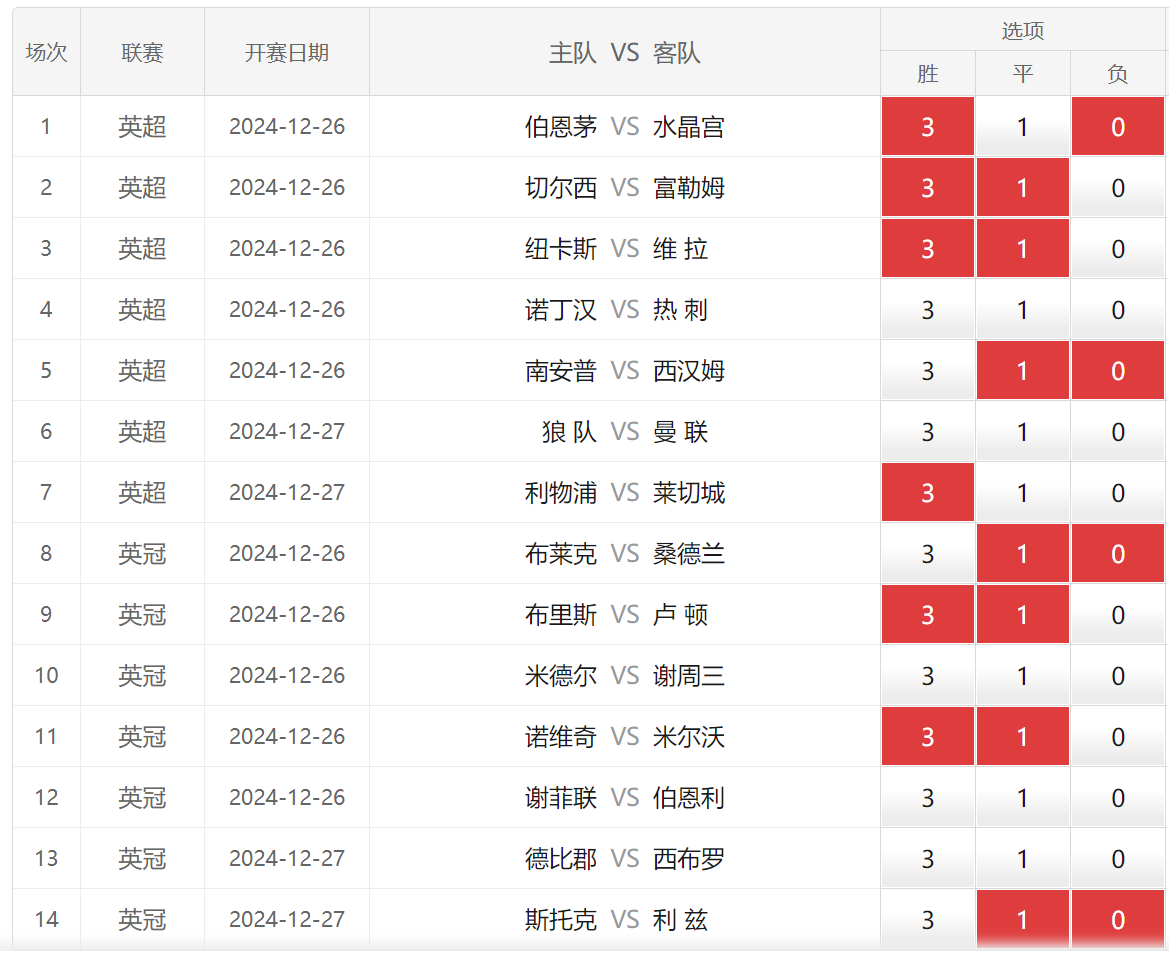Toggle loss option 0 for 南安普 vs 西汉姆

1118,371
